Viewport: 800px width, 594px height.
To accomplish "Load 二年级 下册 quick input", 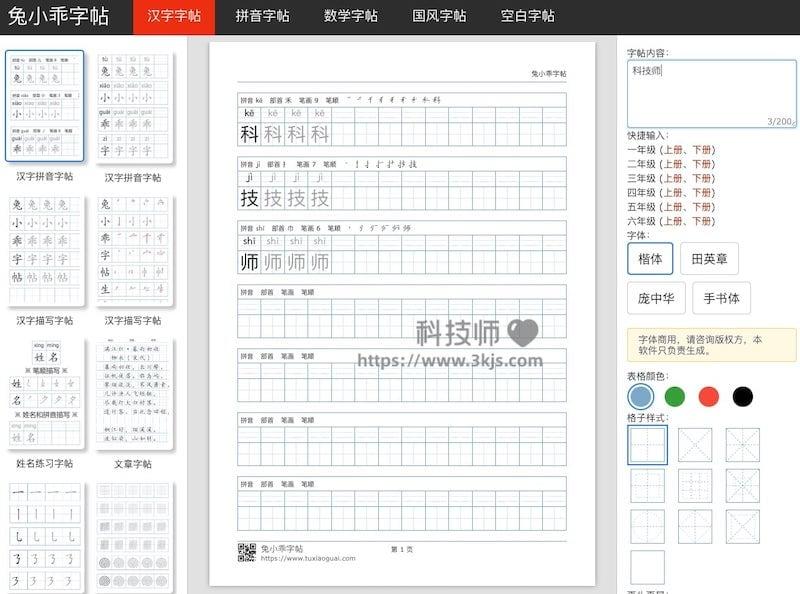I will pos(702,164).
